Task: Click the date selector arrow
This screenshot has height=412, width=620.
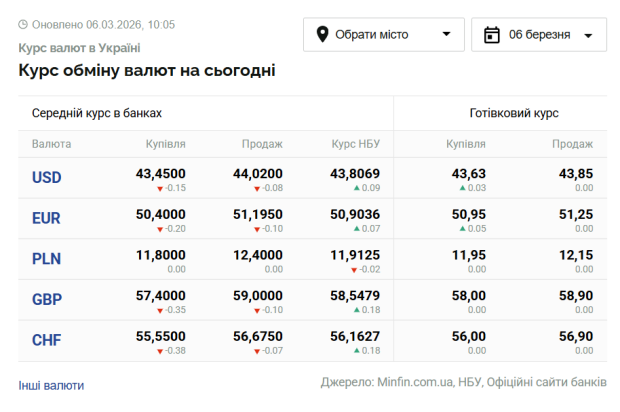Action: pyautogui.click(x=588, y=36)
